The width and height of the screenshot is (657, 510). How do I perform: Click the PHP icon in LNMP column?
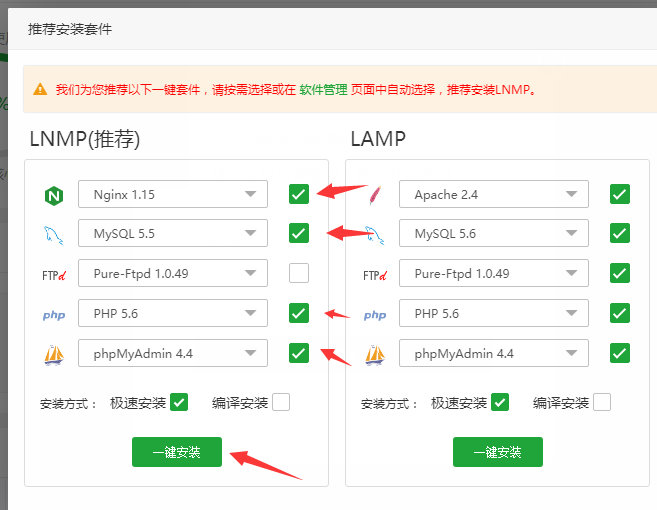(x=53, y=315)
